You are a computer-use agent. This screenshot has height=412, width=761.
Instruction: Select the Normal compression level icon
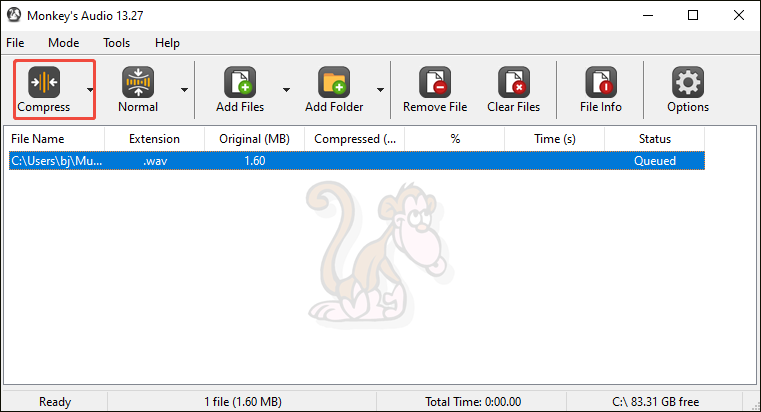pos(138,82)
